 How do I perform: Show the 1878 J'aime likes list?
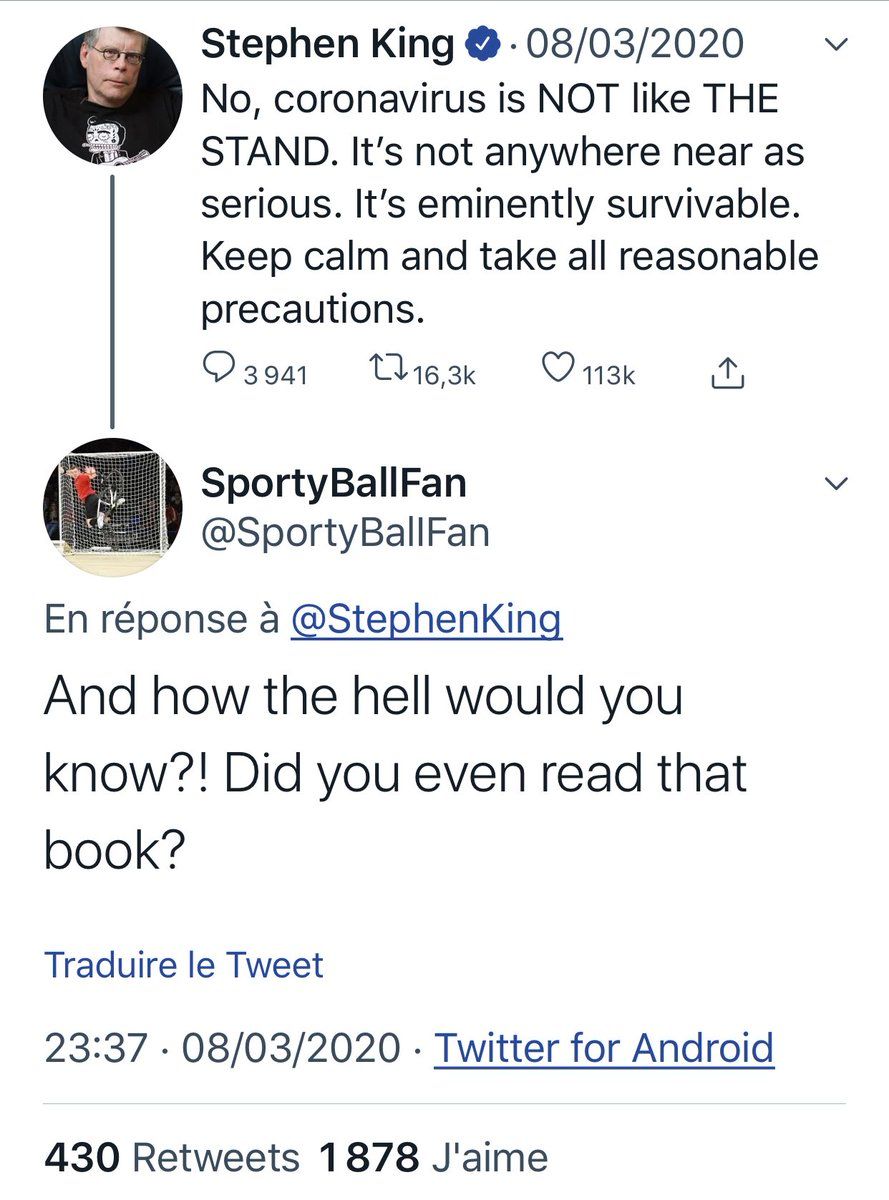434,1158
